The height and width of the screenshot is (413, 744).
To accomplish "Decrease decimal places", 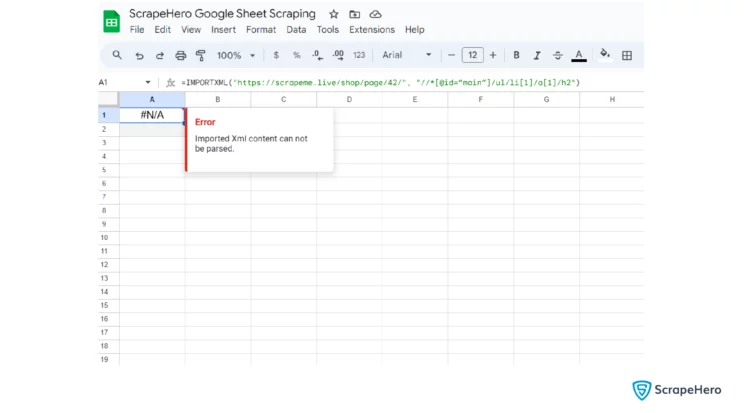I will click(x=317, y=55).
